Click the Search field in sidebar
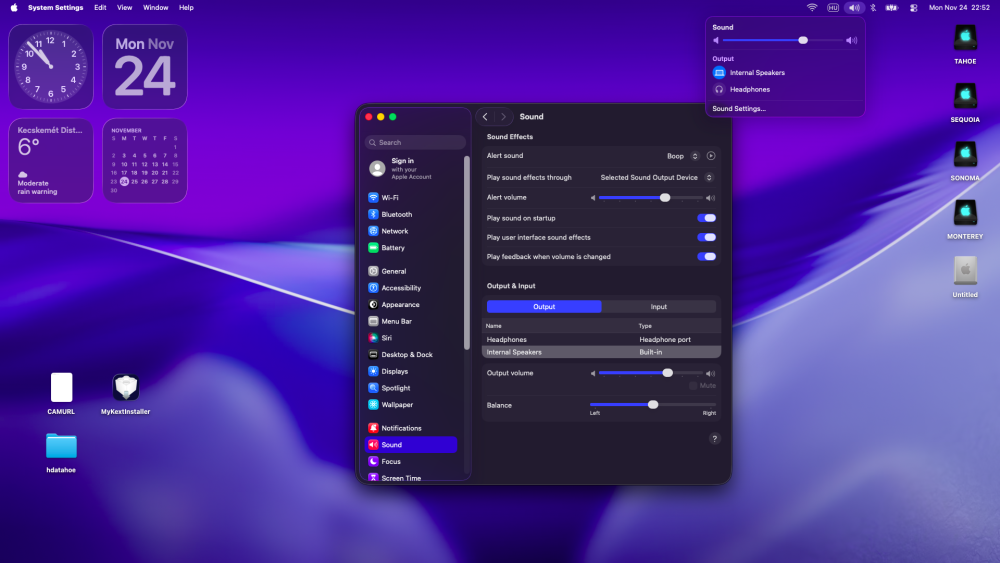The image size is (1000, 563). [x=415, y=142]
